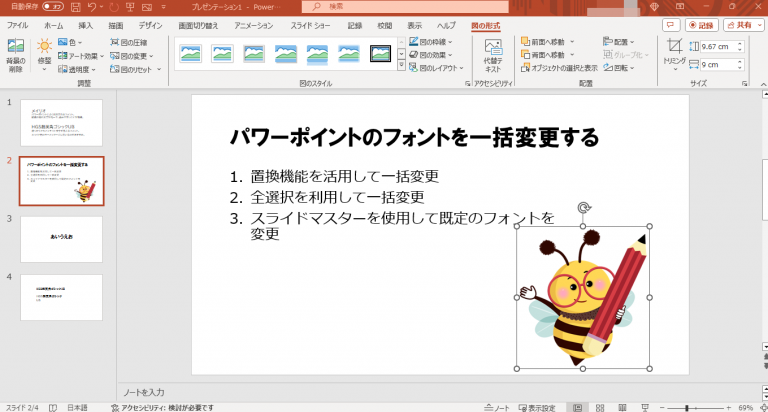Toggle the 自動保存 autosave switch

53,7
